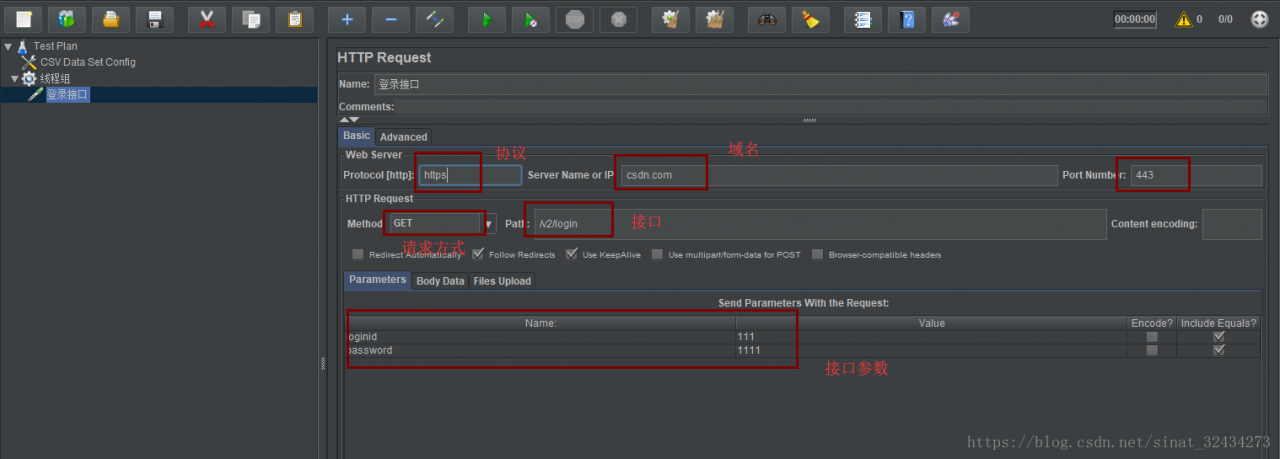Copy the selected element via Copy icon

(x=251, y=19)
